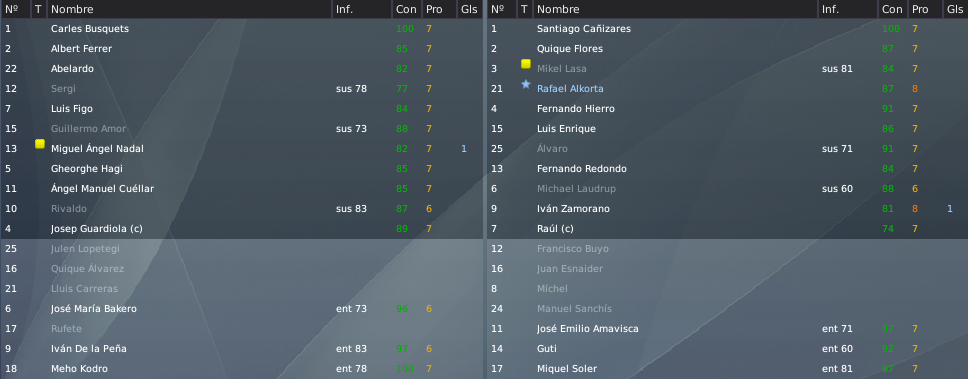Viewport: 968px width, 379px height.
Task: Click Miguel Ángel Nadal's yellow card icon
Action: click(40, 144)
